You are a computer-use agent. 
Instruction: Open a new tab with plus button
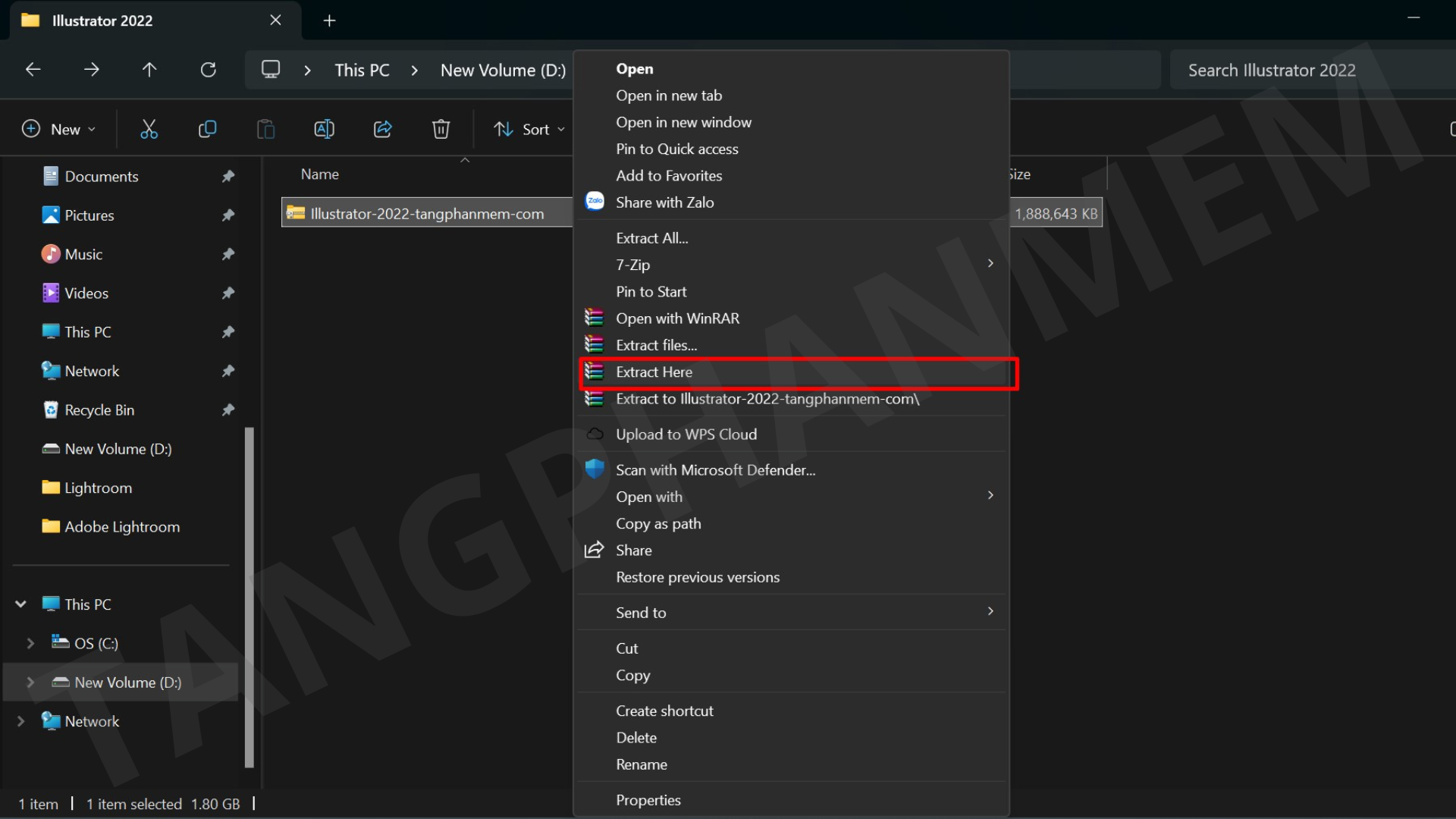(329, 20)
